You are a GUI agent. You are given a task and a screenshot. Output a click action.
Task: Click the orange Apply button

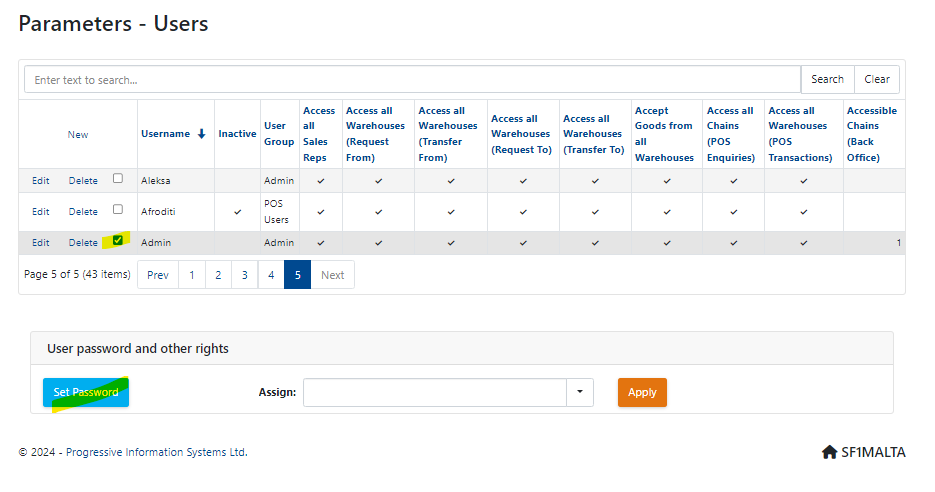click(642, 392)
